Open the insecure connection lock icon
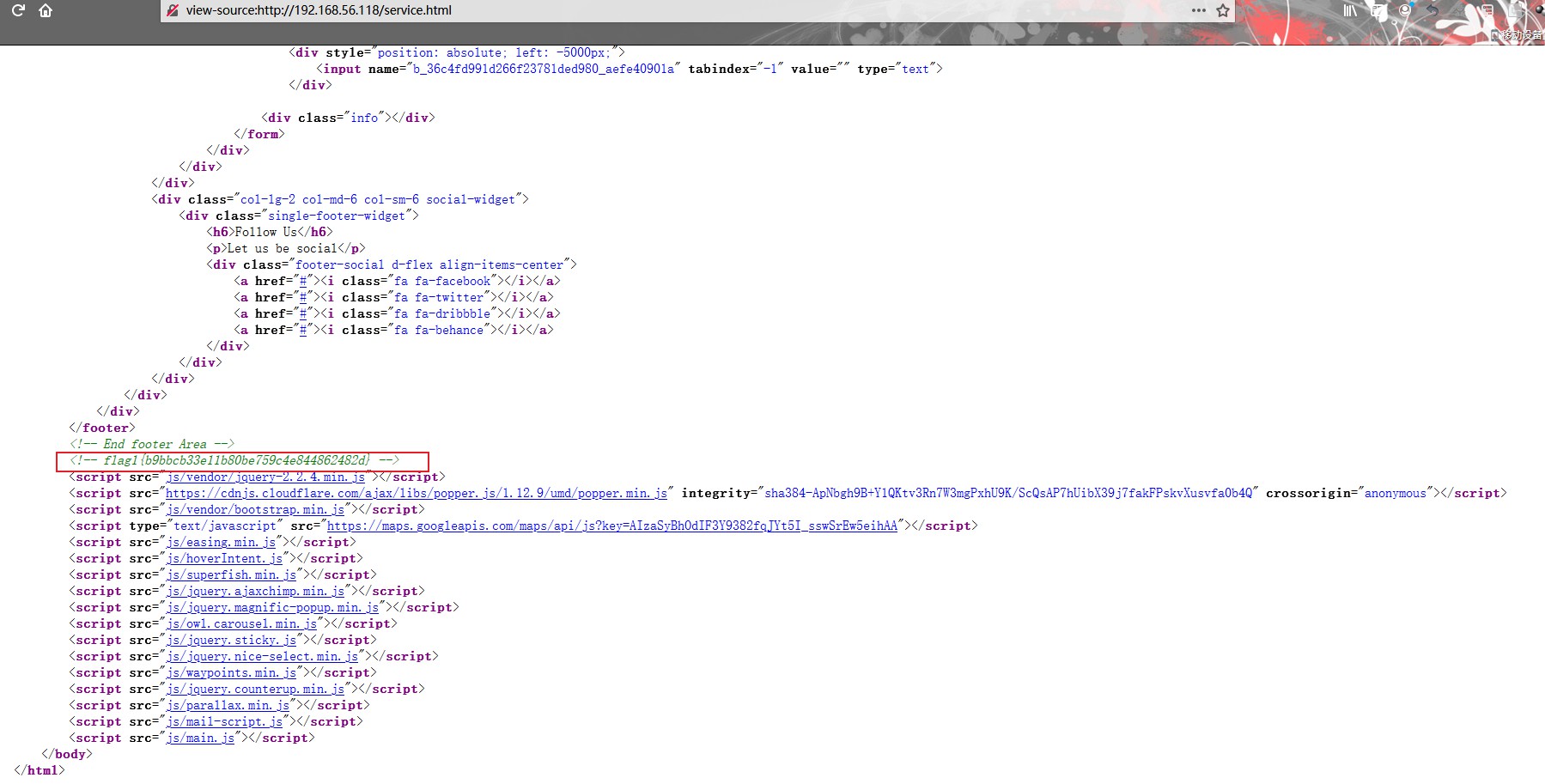 pos(173,10)
